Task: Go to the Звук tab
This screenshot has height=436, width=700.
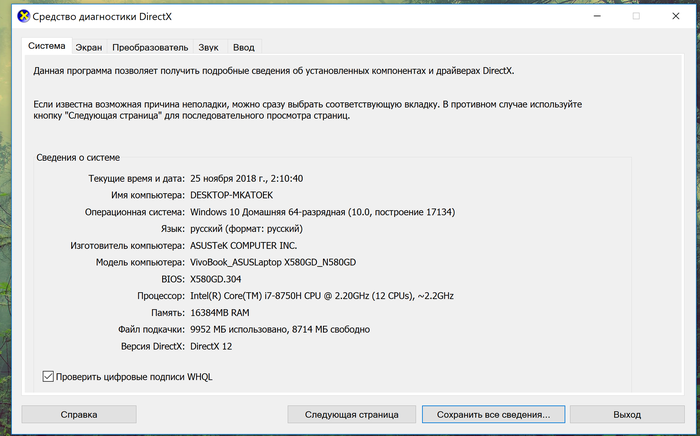Action: click(208, 47)
